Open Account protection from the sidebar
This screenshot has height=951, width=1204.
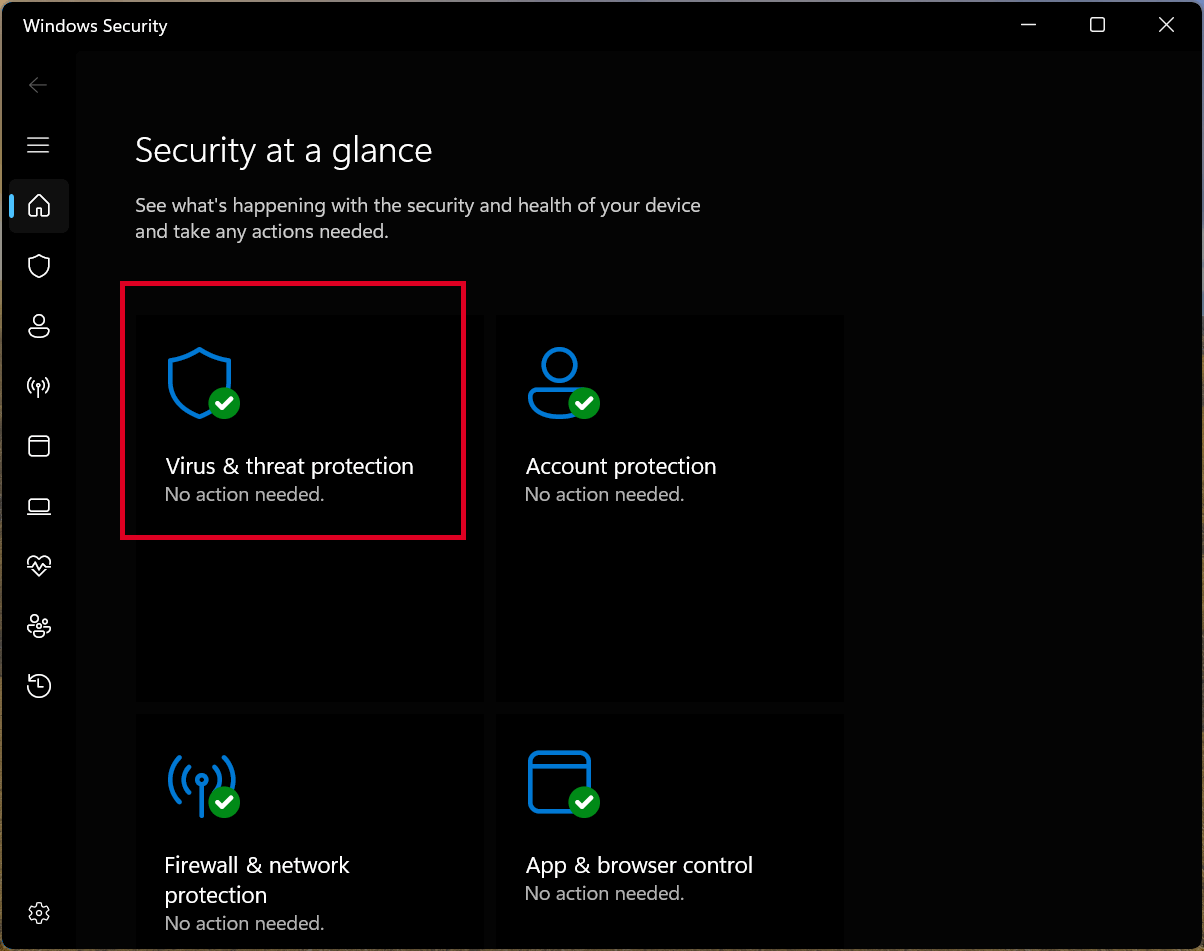coord(38,326)
